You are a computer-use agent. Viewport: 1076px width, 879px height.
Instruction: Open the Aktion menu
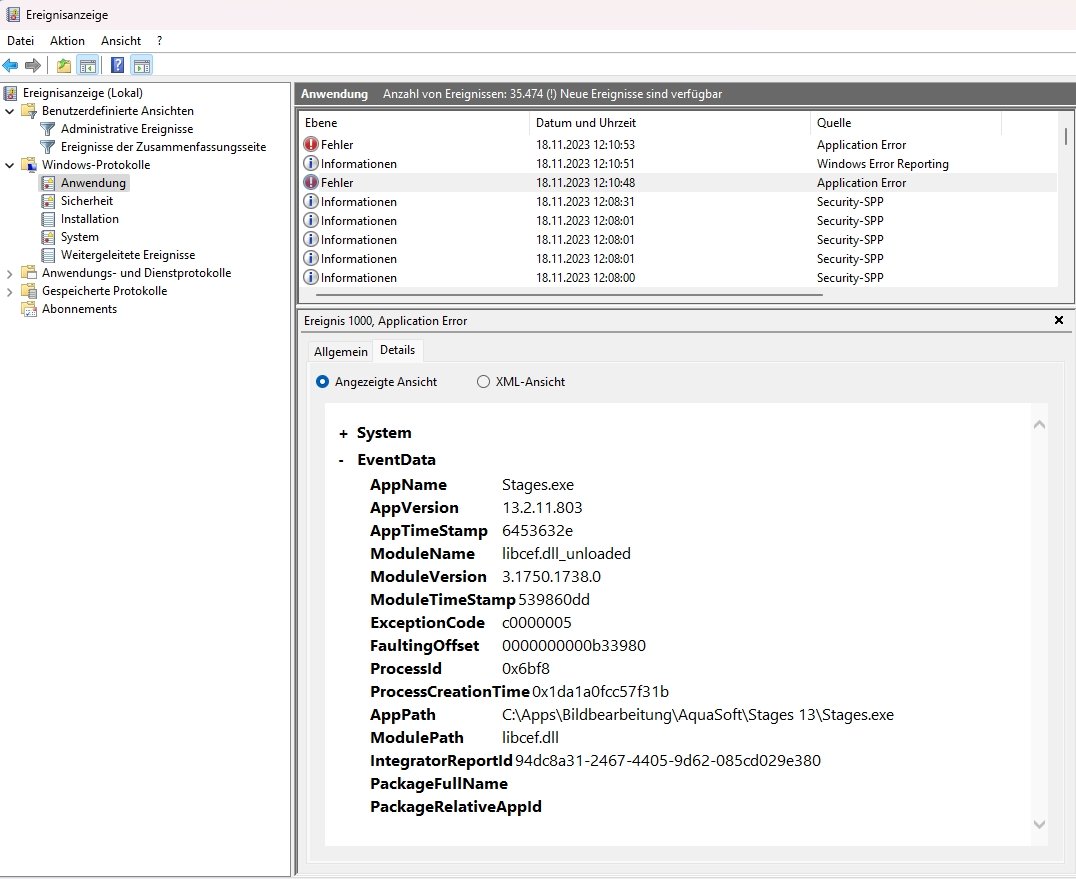click(67, 41)
